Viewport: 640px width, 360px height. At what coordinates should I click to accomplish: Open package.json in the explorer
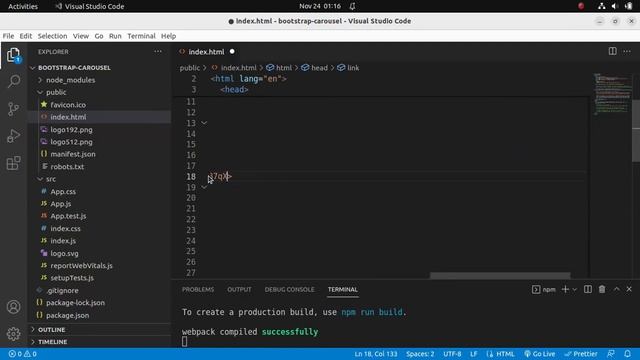(67, 315)
